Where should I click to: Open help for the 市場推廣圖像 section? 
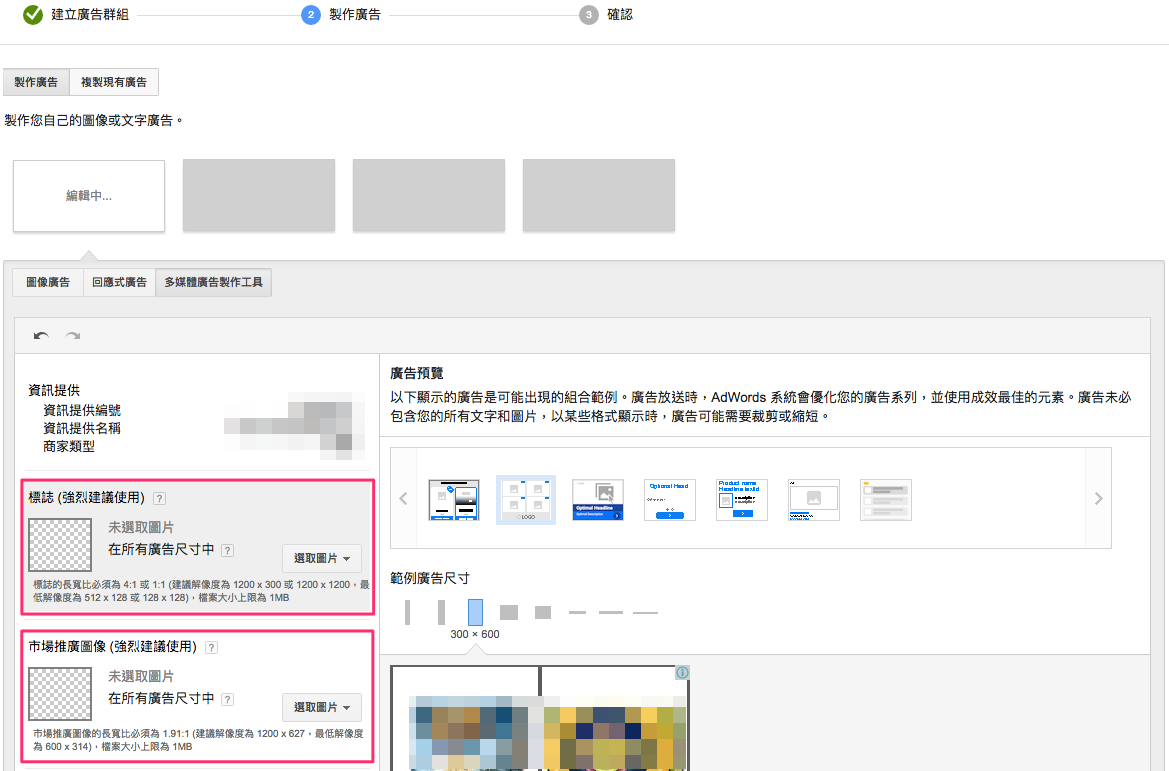(x=211, y=647)
